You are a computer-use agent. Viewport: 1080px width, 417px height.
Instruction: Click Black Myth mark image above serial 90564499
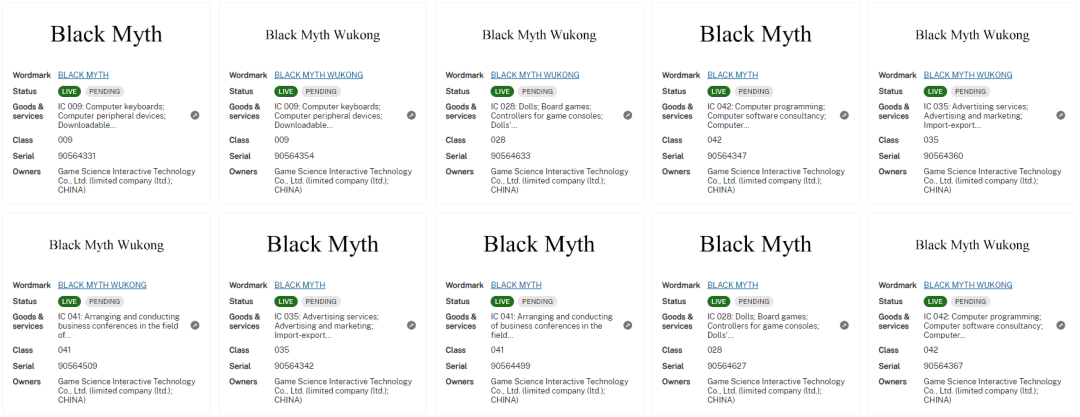539,244
